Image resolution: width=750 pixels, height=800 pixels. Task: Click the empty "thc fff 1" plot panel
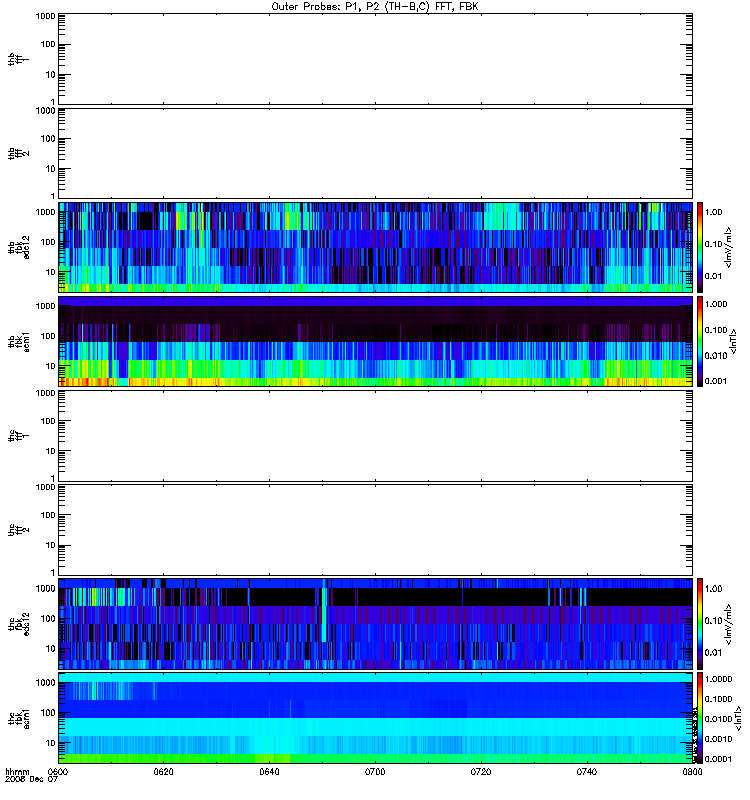tap(376, 436)
